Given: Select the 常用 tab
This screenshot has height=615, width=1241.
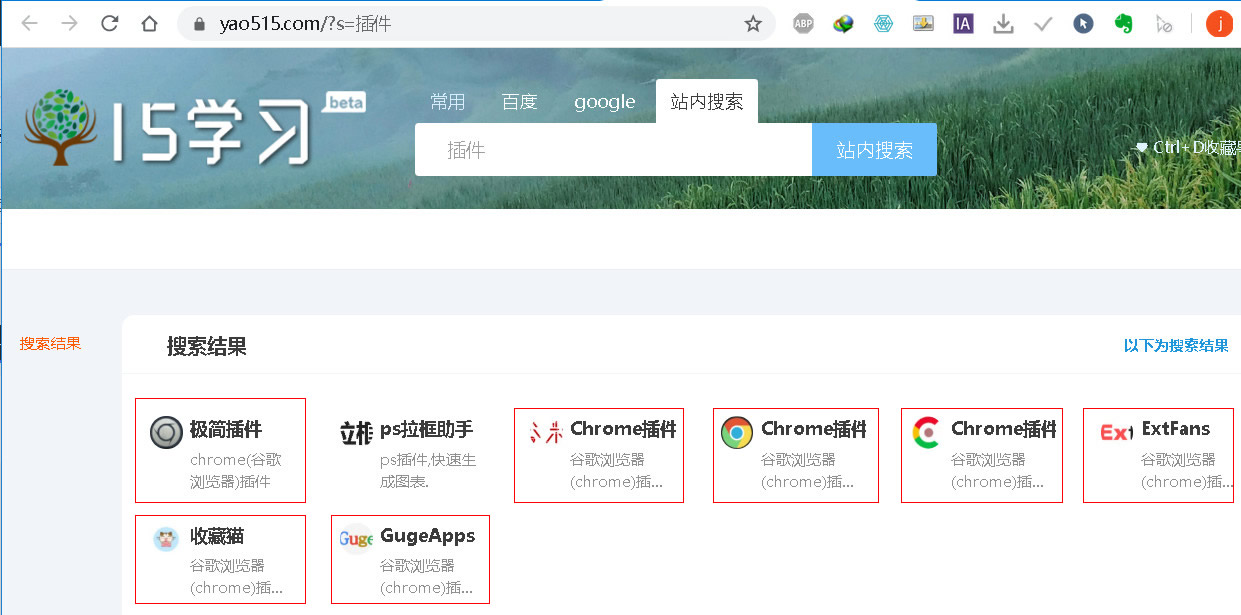Looking at the screenshot, I should (448, 101).
